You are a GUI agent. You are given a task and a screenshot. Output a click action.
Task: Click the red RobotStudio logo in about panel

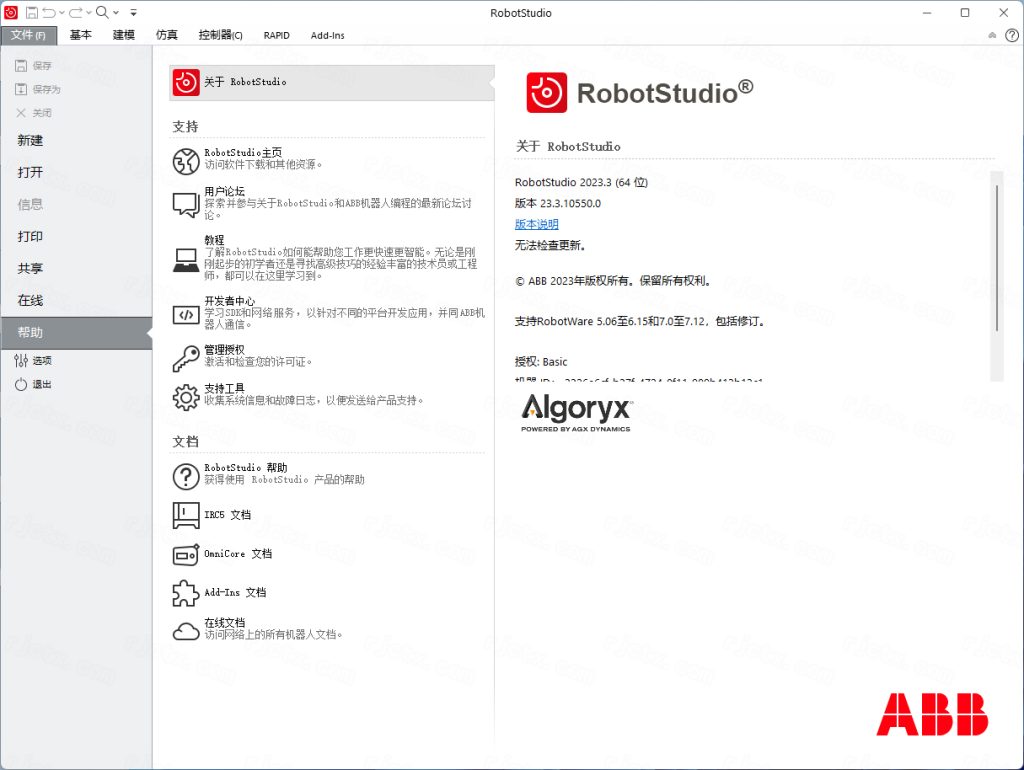point(547,93)
